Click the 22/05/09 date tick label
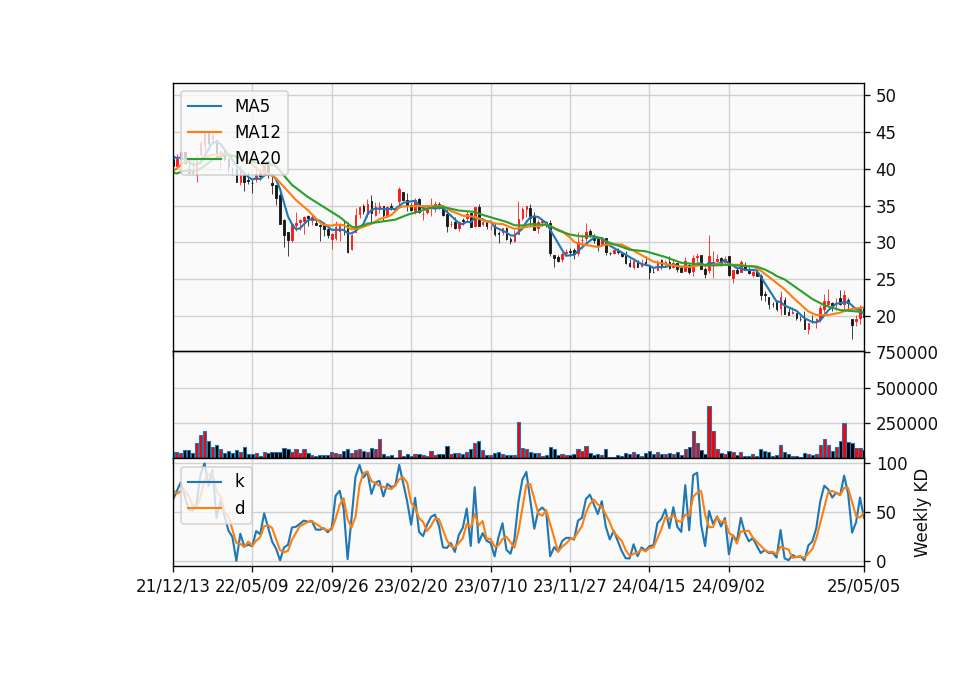 (x=252, y=586)
